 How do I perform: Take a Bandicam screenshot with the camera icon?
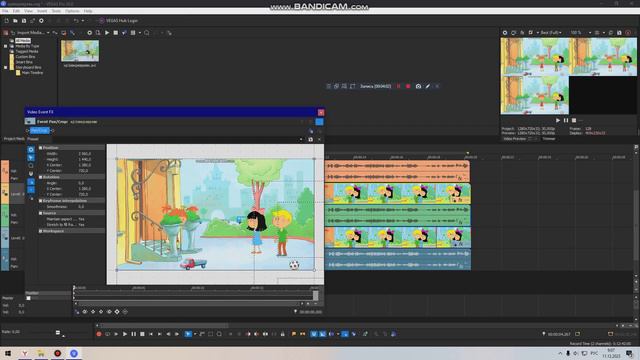418,86
